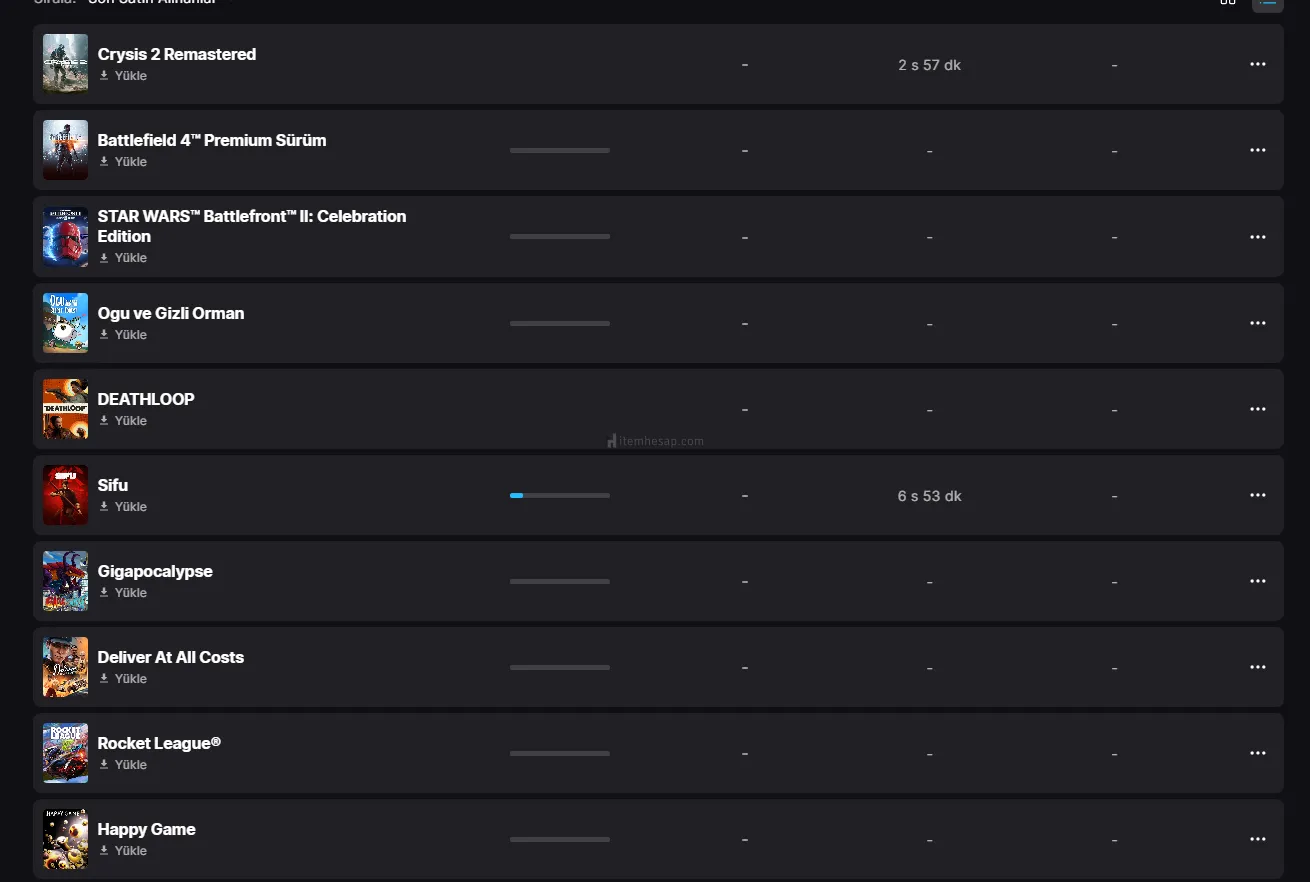Switch the library to list view
Viewport: 1310px width, 882px height.
(1267, 3)
